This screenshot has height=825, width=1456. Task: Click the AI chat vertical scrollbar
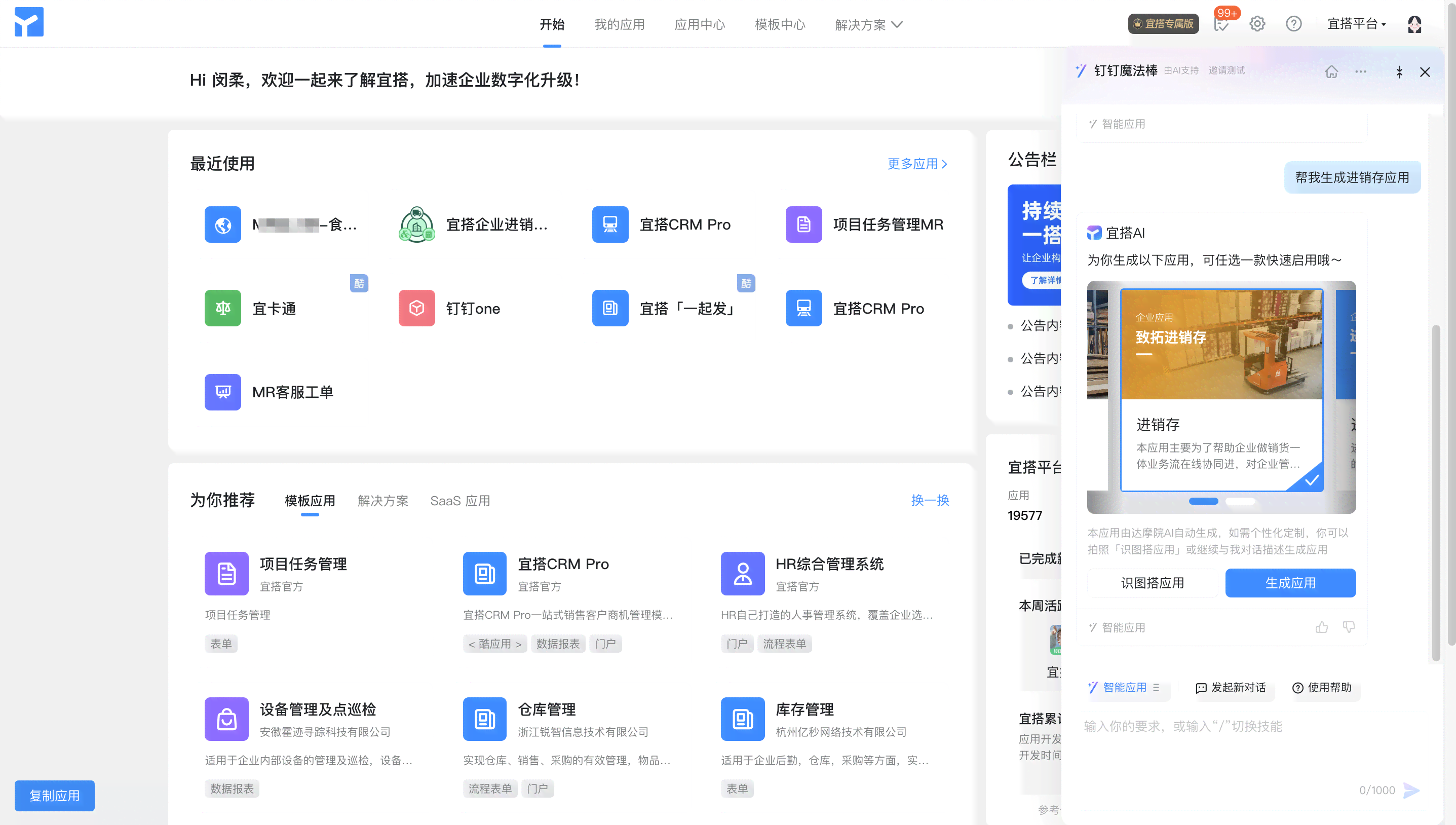[1436, 493]
